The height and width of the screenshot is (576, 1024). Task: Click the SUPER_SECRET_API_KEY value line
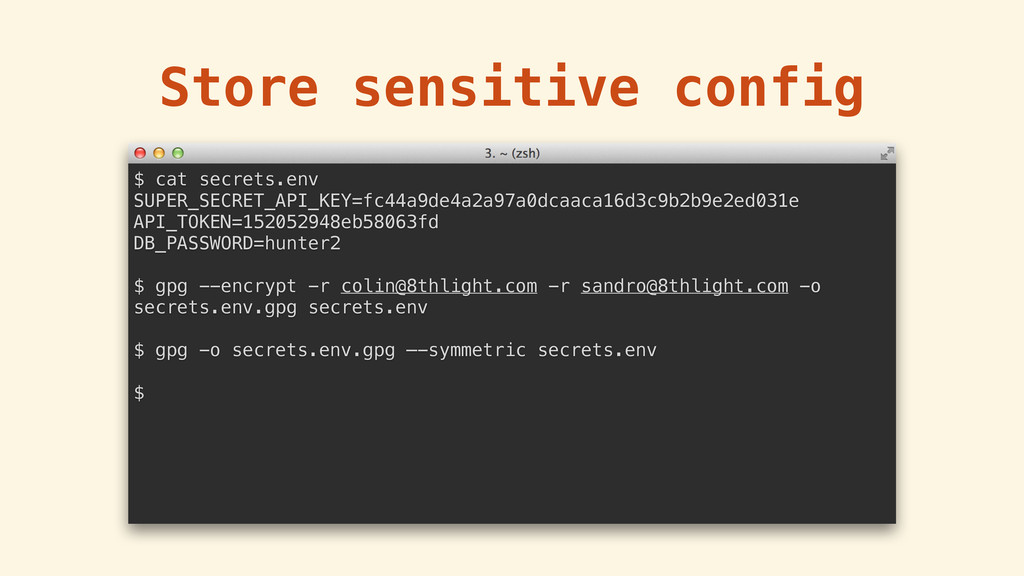(x=466, y=200)
